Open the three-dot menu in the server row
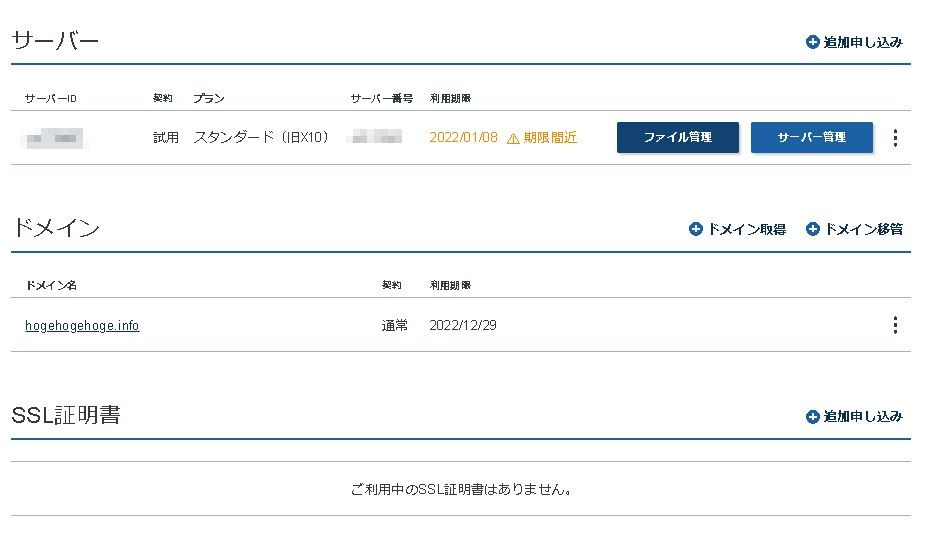Screen dimensions: 938x541 (895, 138)
